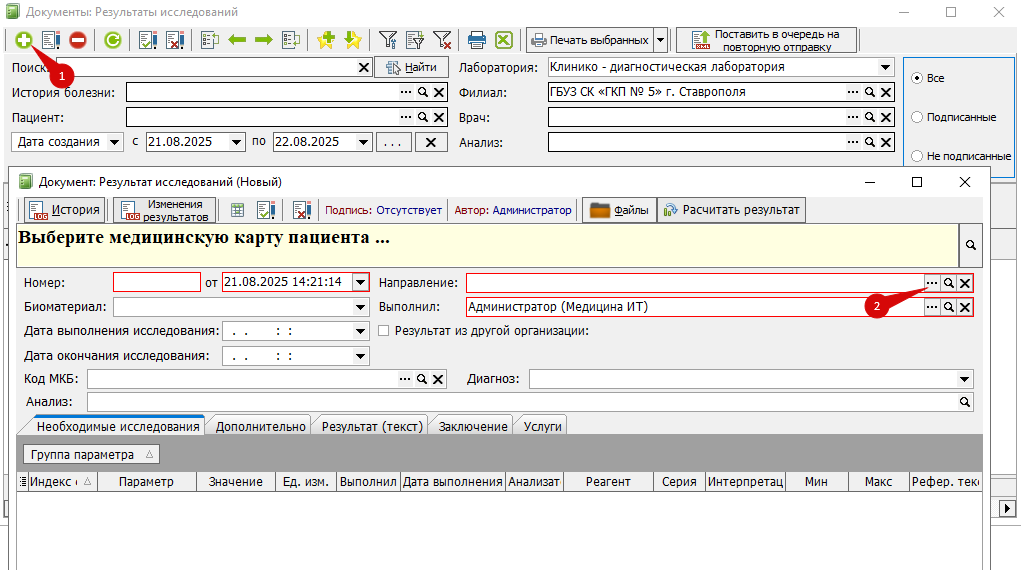Click the red delete record icon
The image size is (1021, 570).
pos(77,40)
